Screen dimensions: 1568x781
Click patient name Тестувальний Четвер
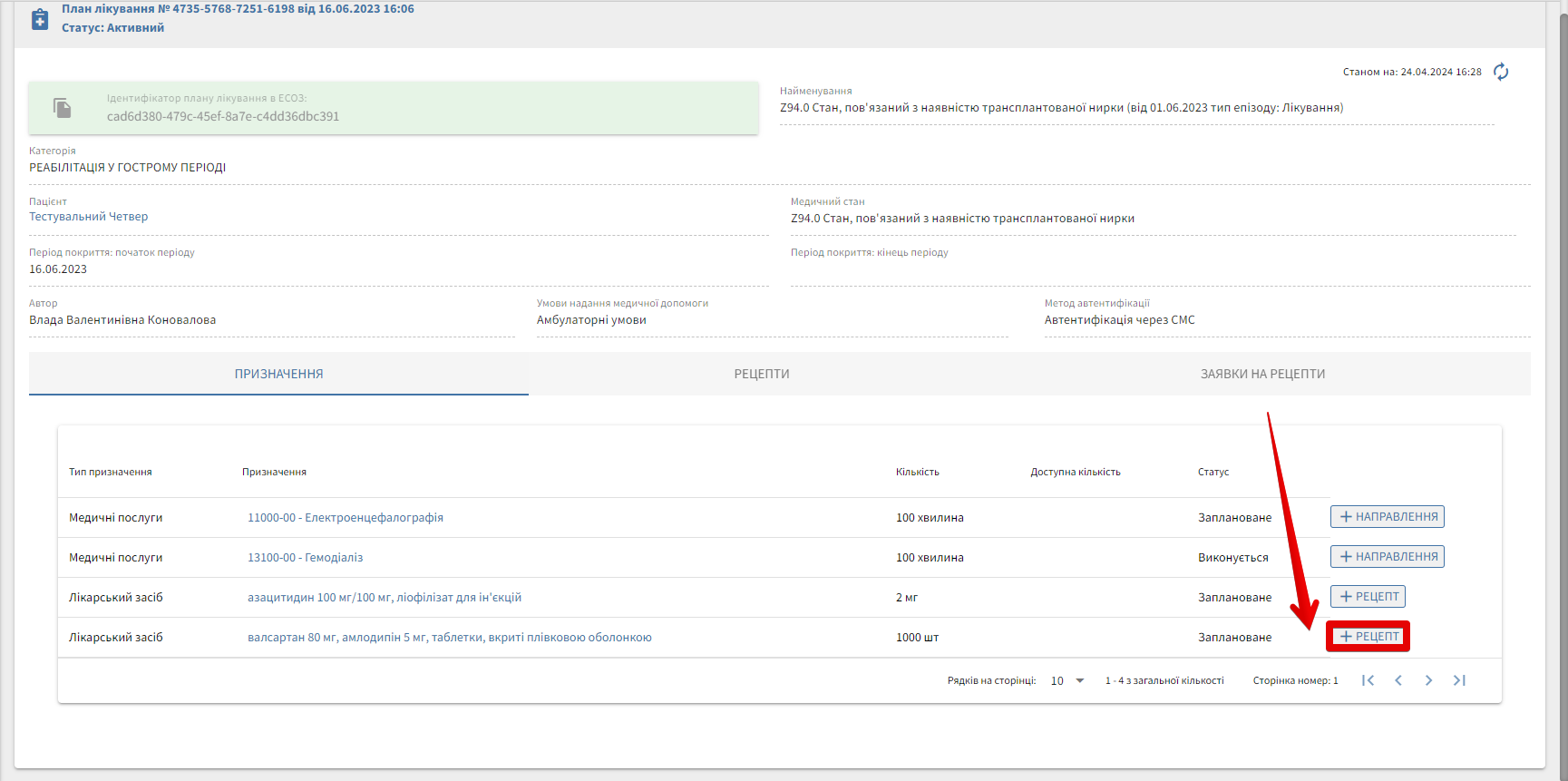88,217
